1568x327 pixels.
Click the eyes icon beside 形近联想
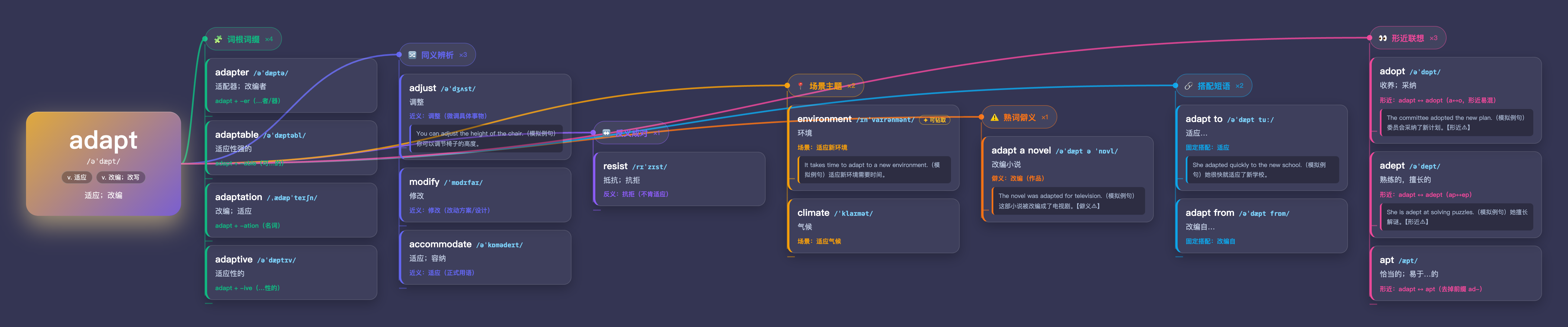pyautogui.click(x=1382, y=38)
